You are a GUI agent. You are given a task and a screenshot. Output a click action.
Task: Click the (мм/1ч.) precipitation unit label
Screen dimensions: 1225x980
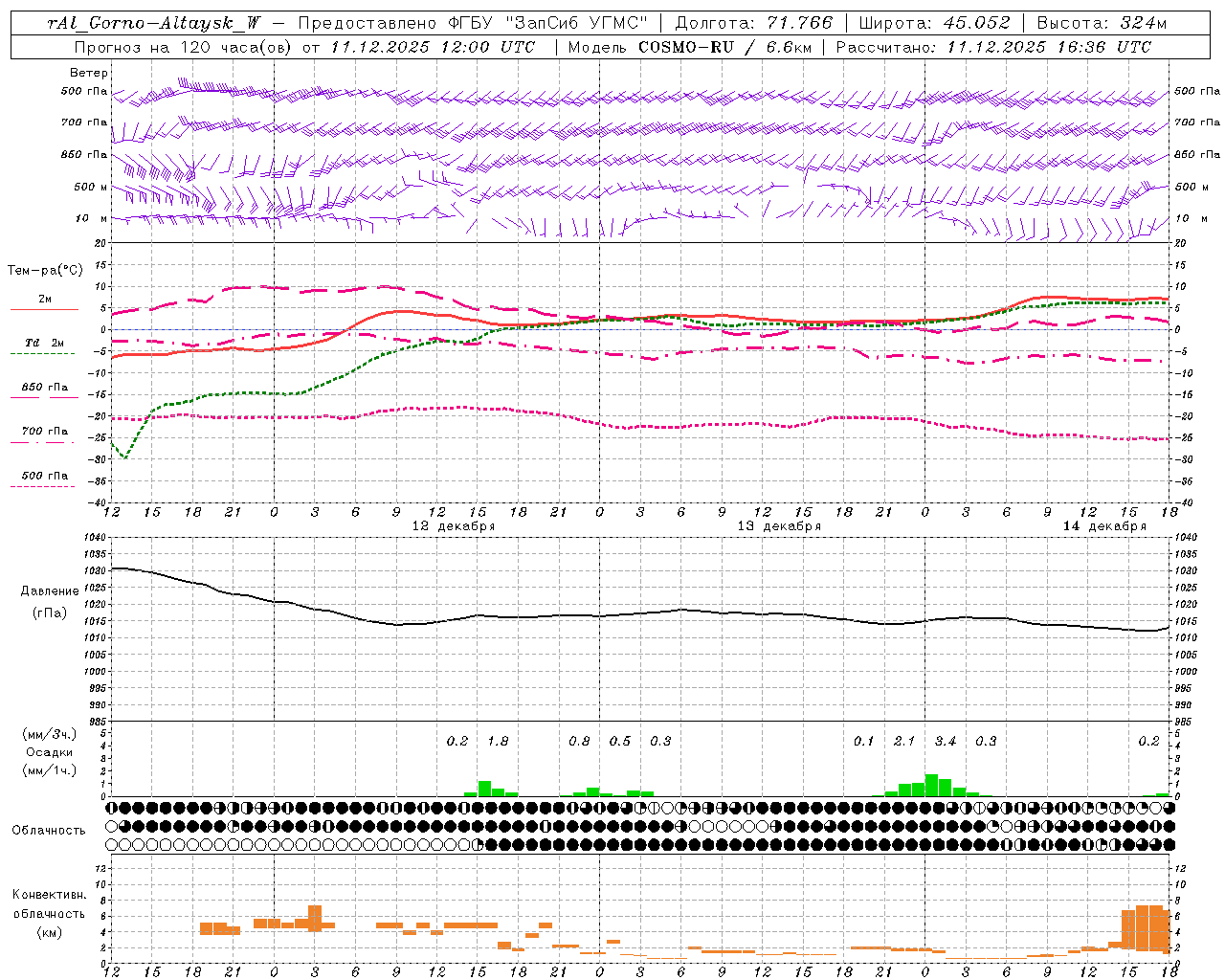[x=50, y=770]
